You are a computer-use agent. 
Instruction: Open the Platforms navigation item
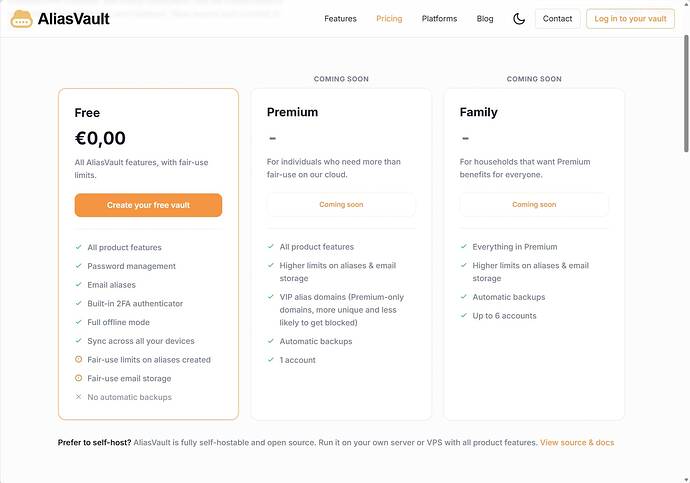pos(439,19)
